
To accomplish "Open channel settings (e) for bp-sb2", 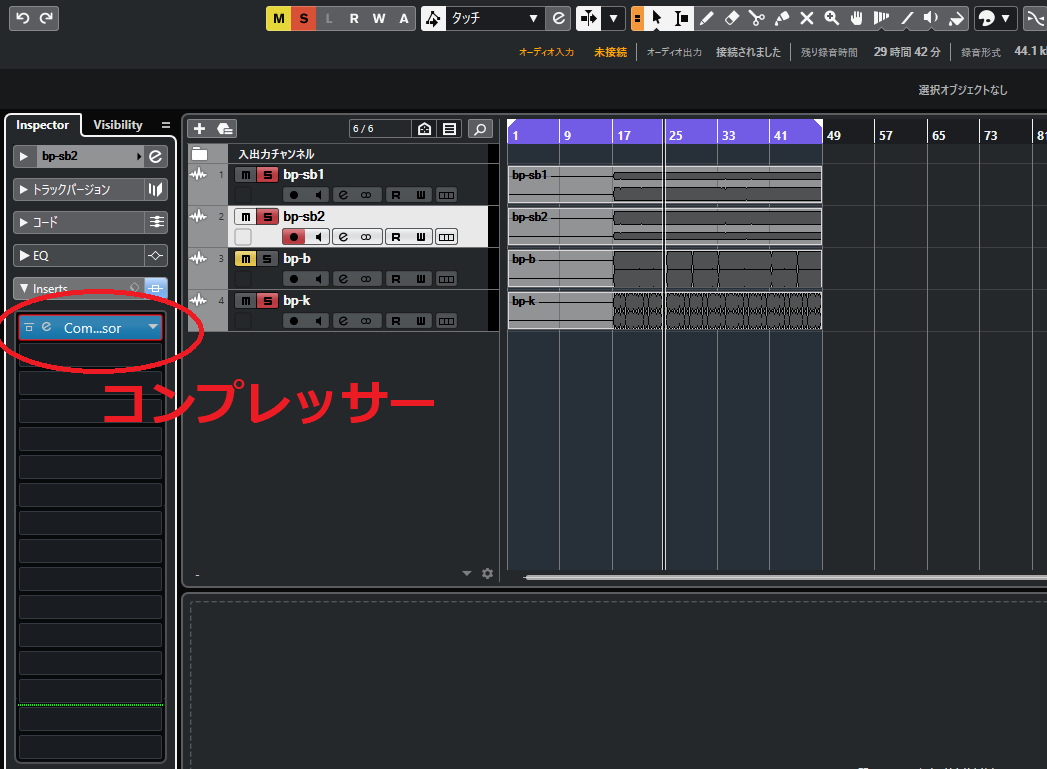I will pyautogui.click(x=343, y=237).
